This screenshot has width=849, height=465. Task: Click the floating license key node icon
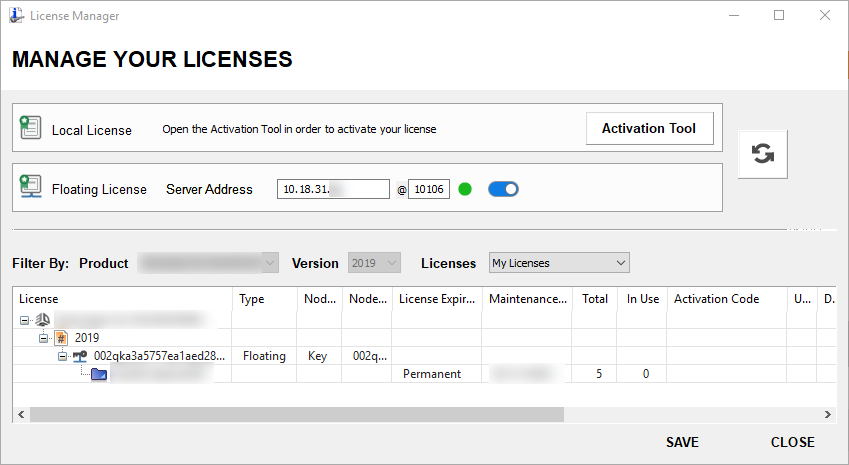point(80,356)
